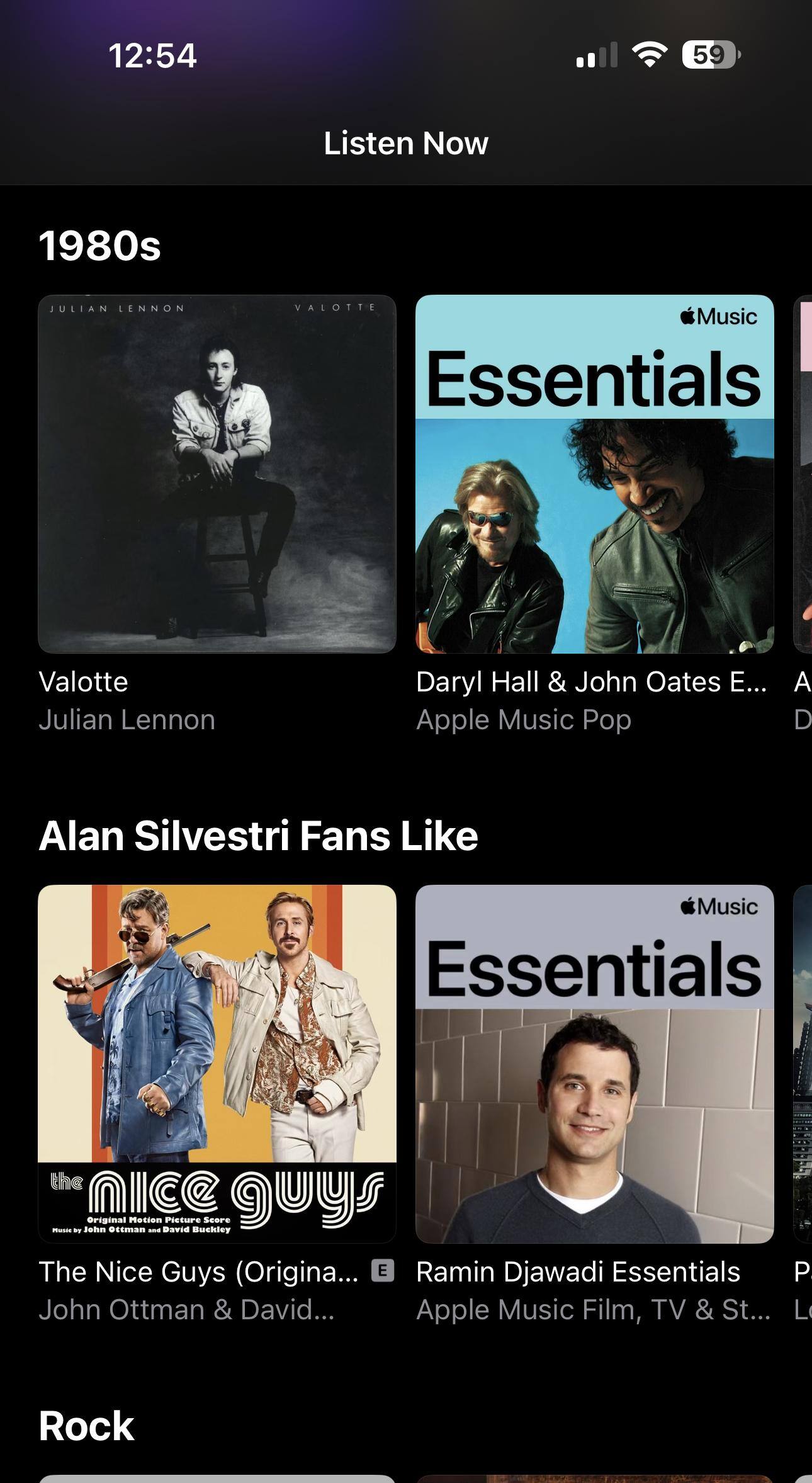The image size is (812, 1483).
Task: Tap the John Ottman & David artist text
Action: pyautogui.click(x=186, y=1309)
